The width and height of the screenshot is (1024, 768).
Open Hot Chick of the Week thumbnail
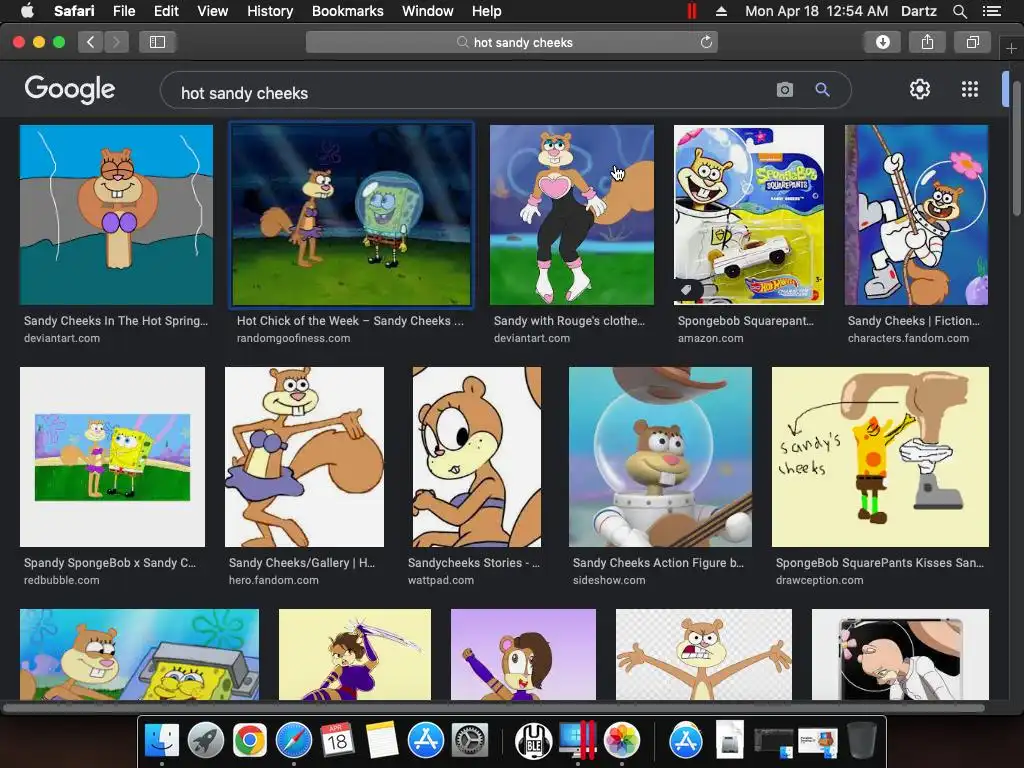(x=351, y=215)
